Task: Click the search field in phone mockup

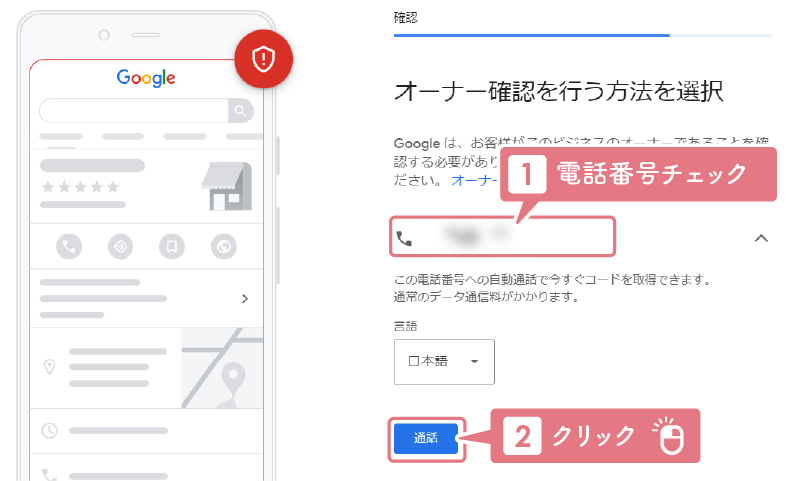Action: tap(134, 111)
